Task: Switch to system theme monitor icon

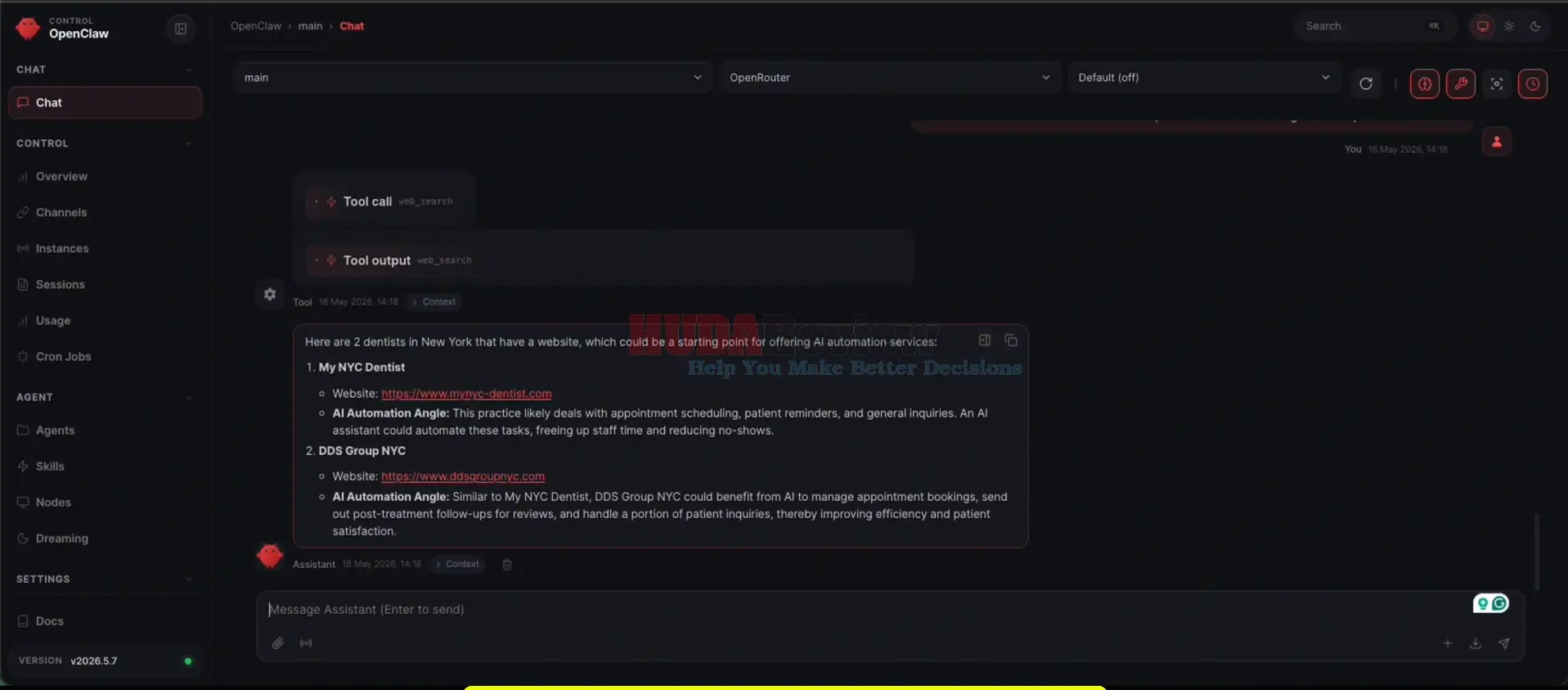Action: (x=1482, y=26)
